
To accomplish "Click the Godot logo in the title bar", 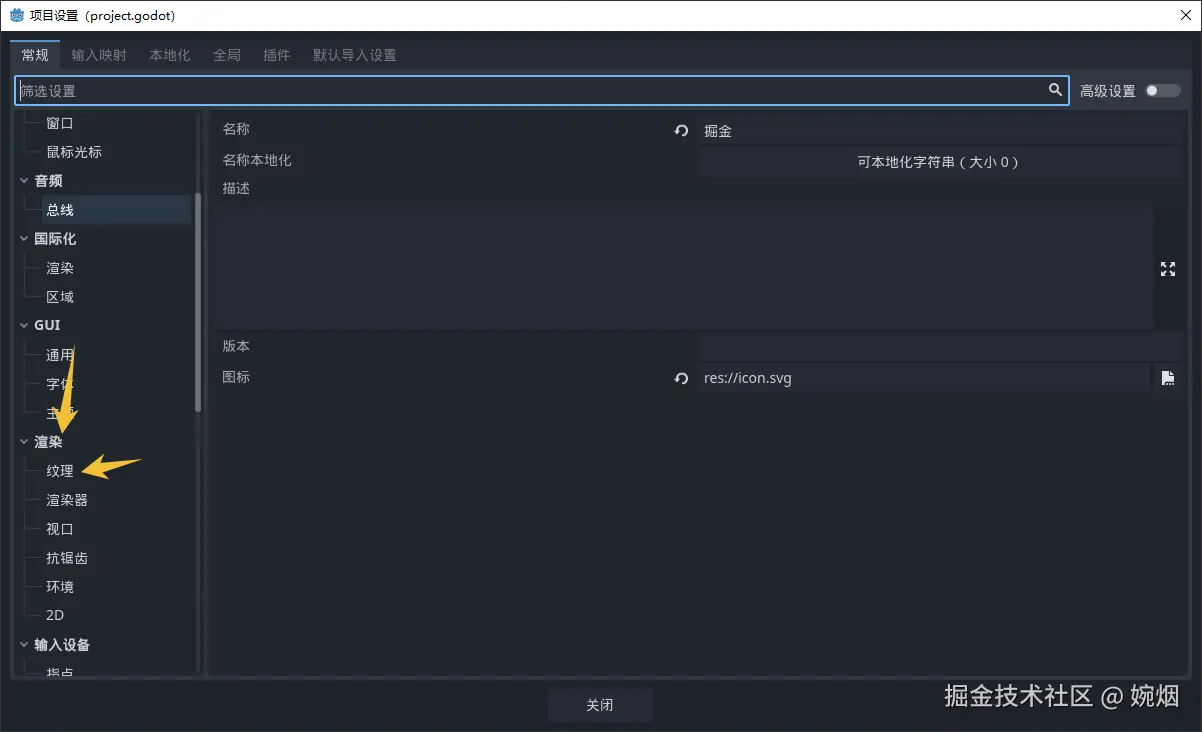I will 16,15.
